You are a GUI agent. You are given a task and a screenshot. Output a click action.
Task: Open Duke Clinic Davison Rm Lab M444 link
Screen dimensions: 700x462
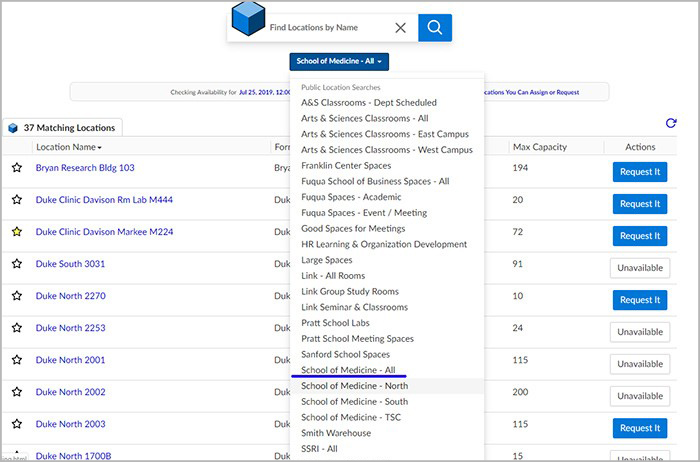(x=104, y=200)
